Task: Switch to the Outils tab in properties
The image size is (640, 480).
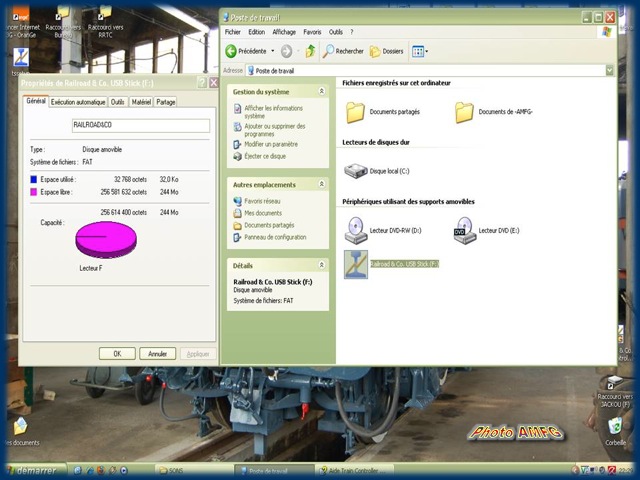Action: (x=118, y=102)
